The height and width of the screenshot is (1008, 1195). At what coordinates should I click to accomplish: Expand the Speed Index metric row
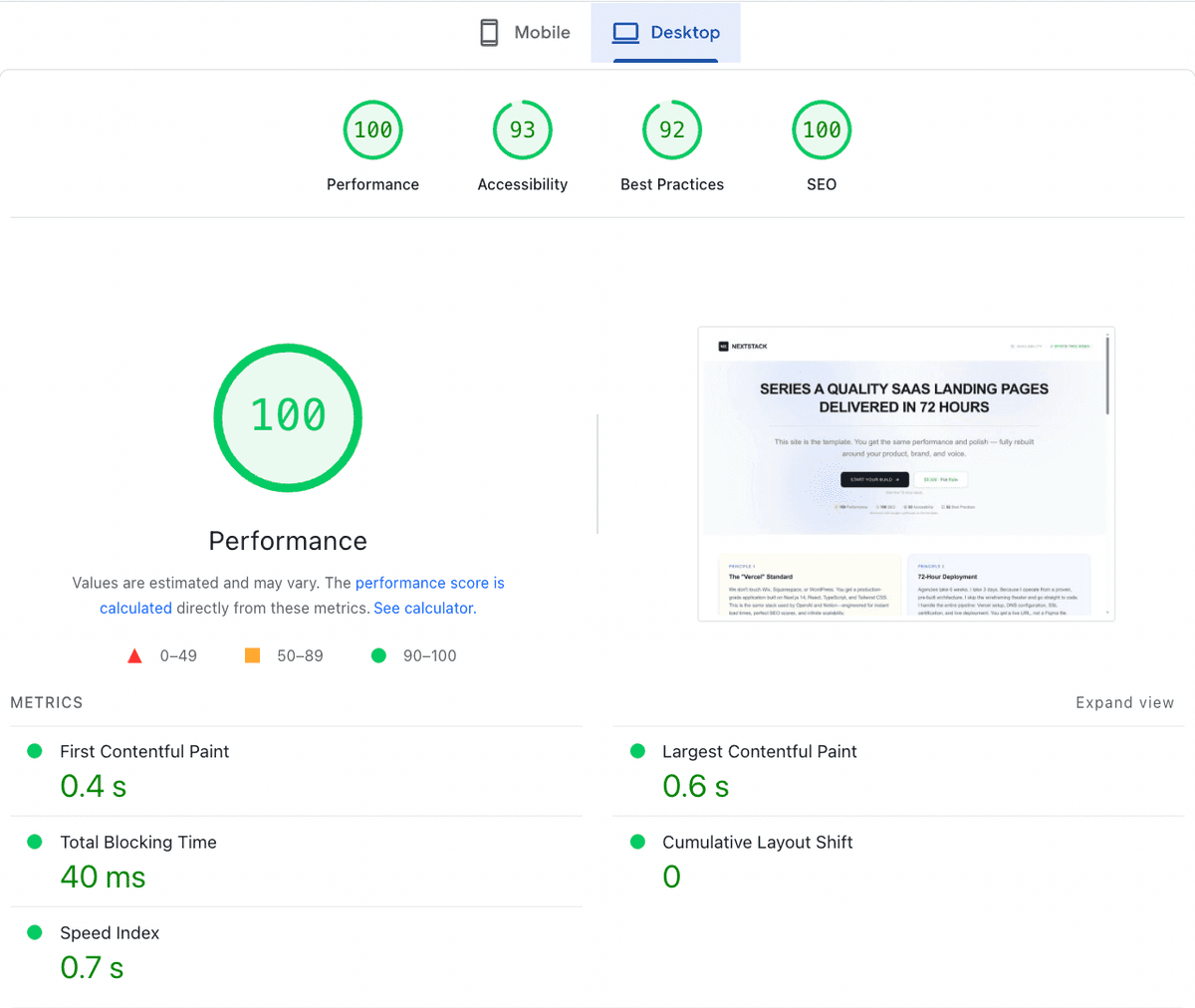[x=110, y=932]
